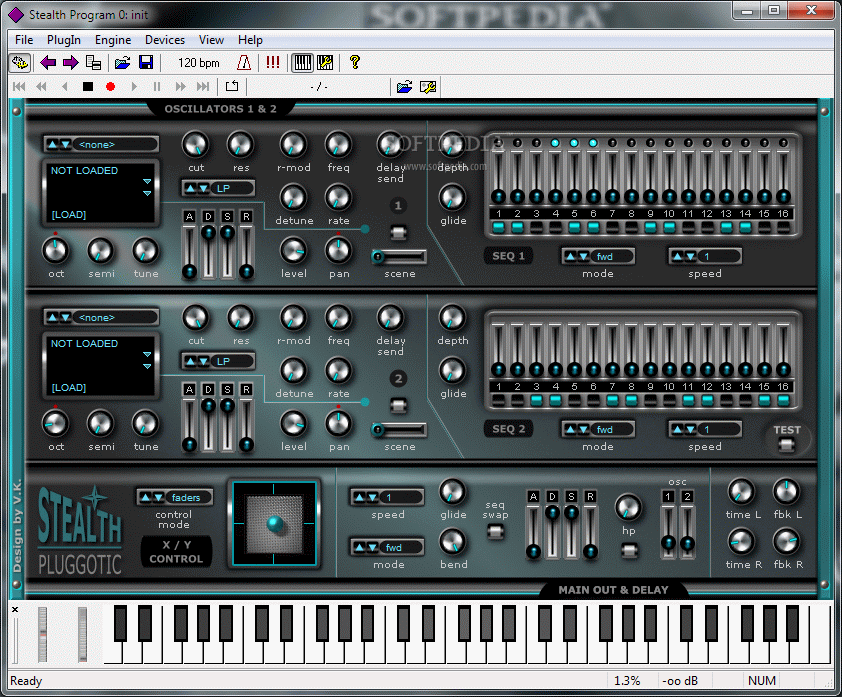This screenshot has height=697, width=842.
Task: Click the oscillator 2 detune knob
Action: click(x=294, y=371)
